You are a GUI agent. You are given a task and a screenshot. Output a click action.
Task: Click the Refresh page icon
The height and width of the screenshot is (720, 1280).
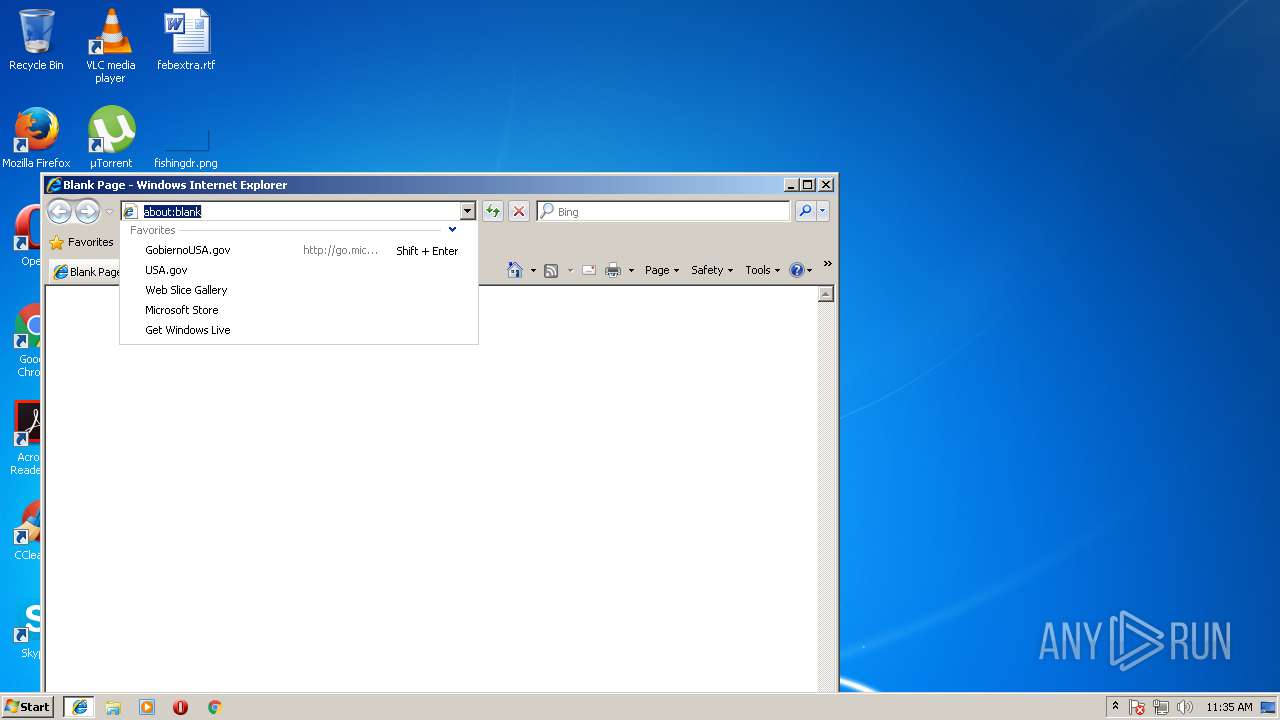492,211
